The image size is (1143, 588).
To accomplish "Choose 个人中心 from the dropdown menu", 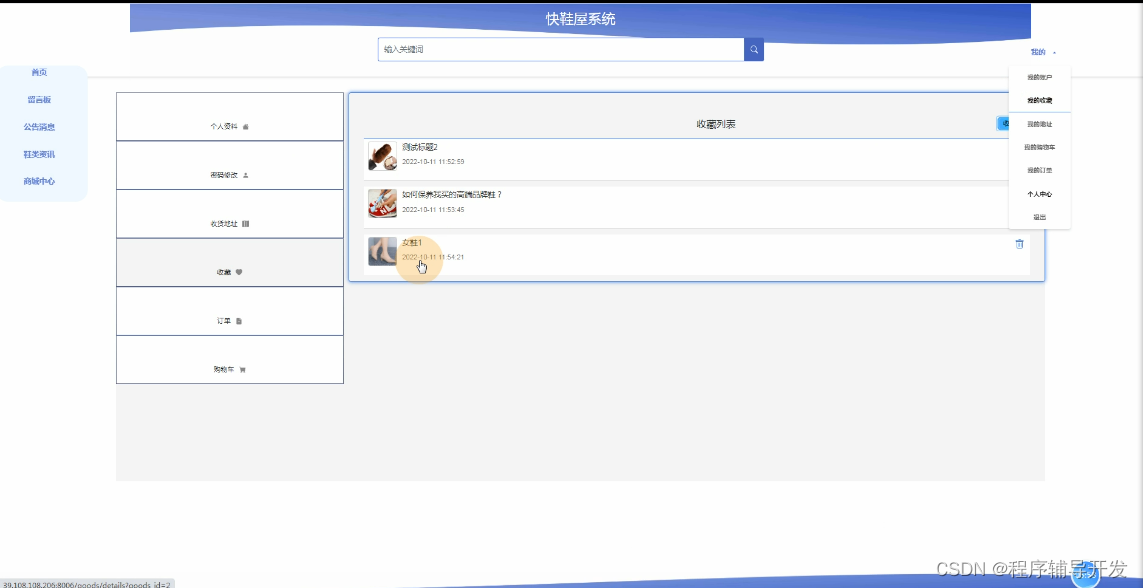I will click(x=1039, y=195).
